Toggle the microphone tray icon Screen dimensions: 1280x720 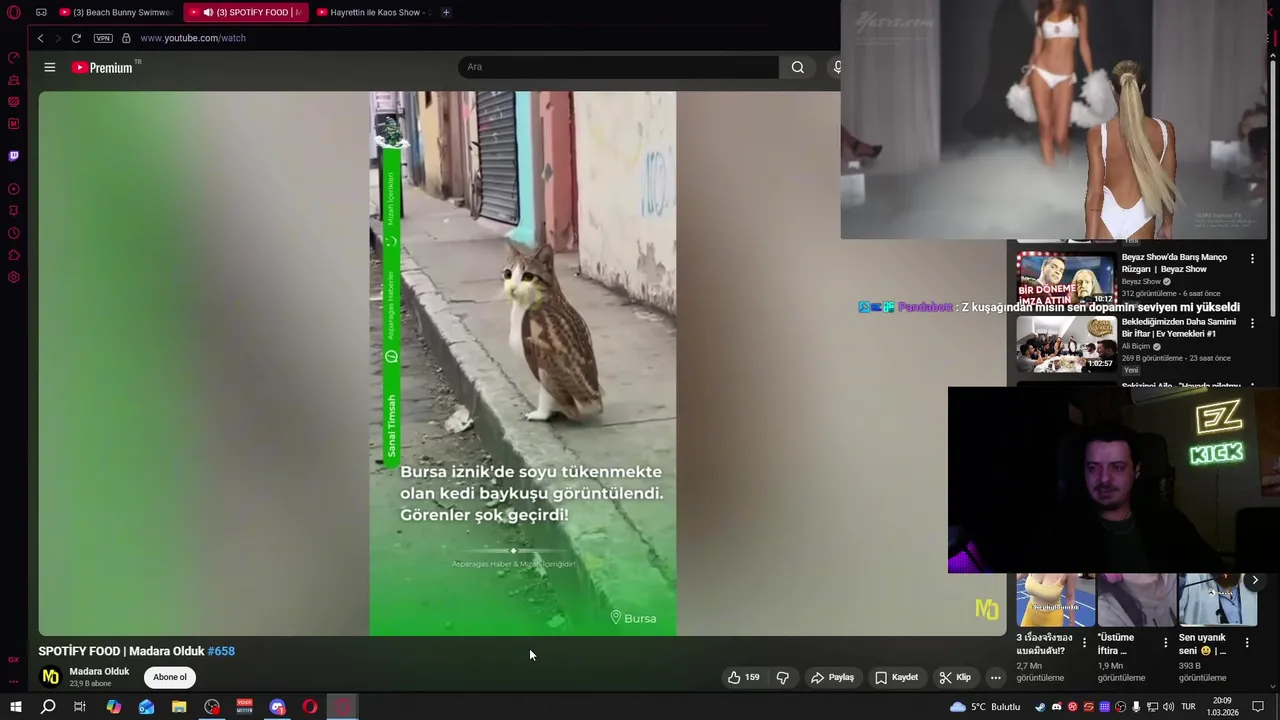(1136, 707)
